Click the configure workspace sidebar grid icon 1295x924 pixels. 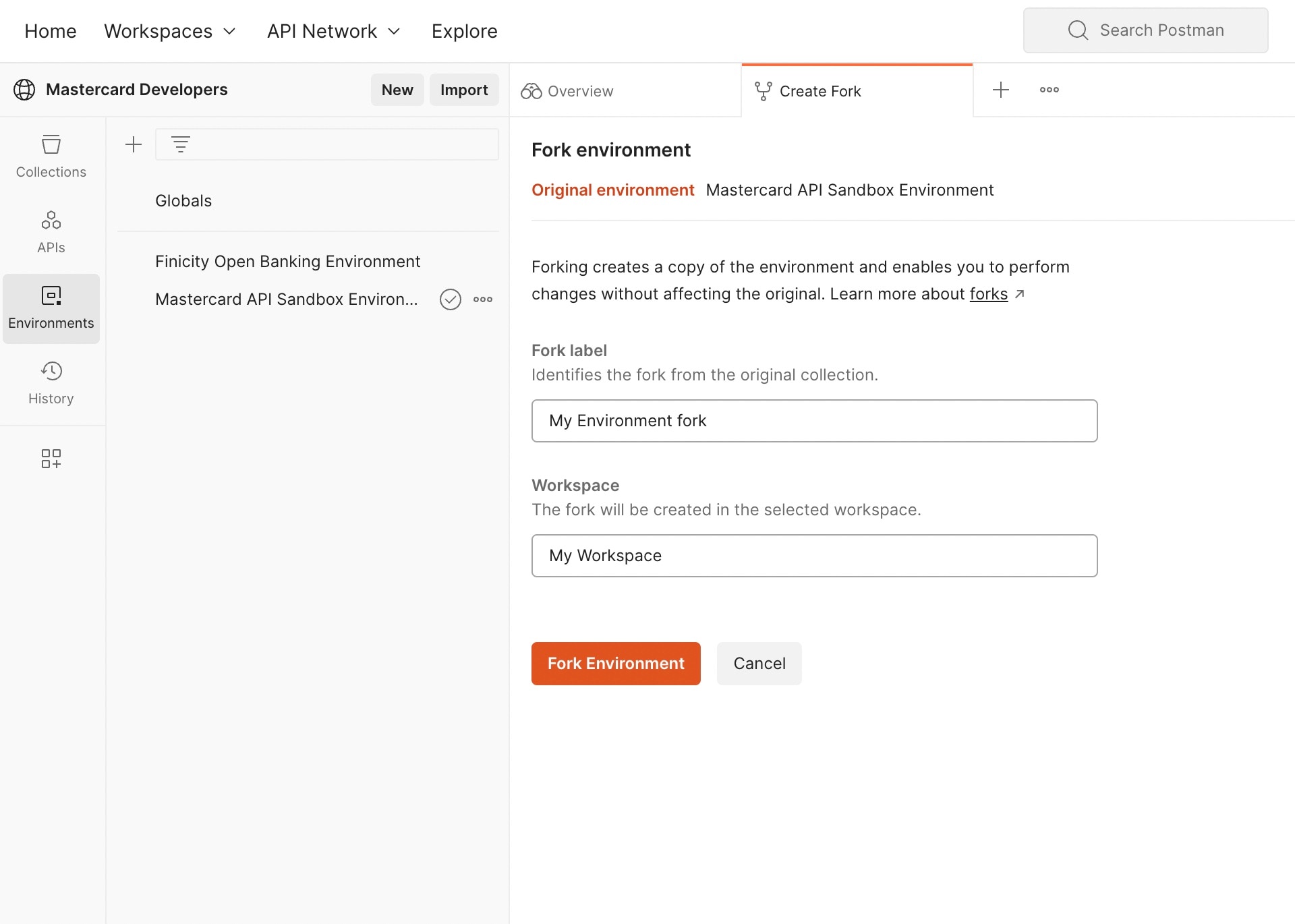point(51,459)
